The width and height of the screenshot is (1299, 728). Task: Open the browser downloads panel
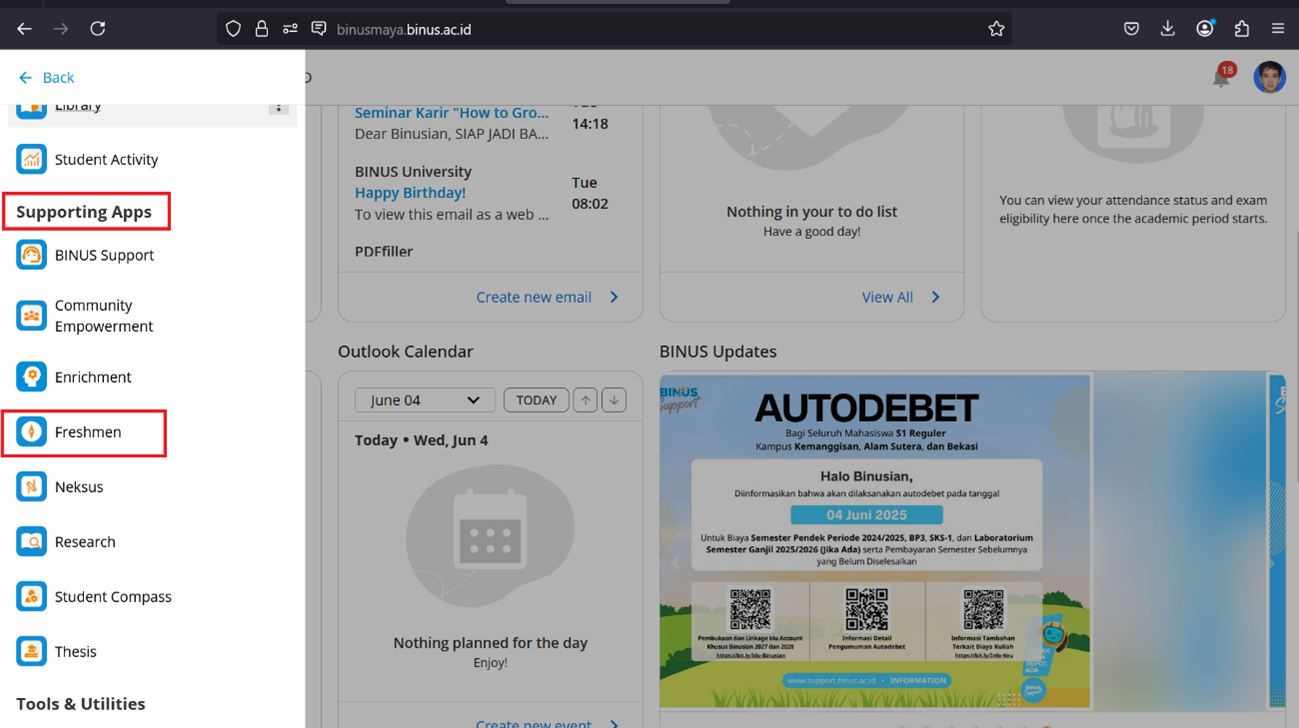tap(1167, 29)
